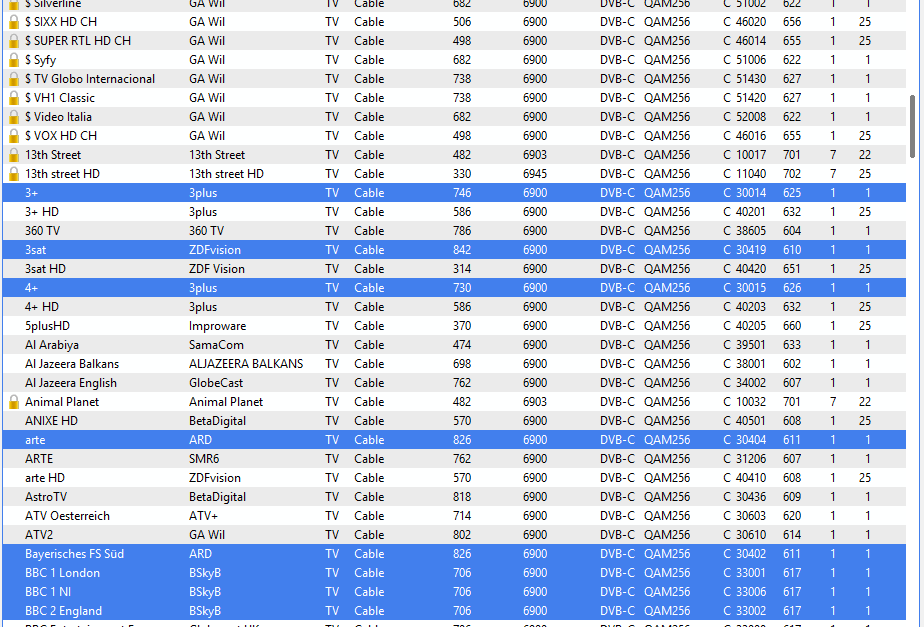
Task: Click the BBC 2 England channel
Action: click(64, 611)
